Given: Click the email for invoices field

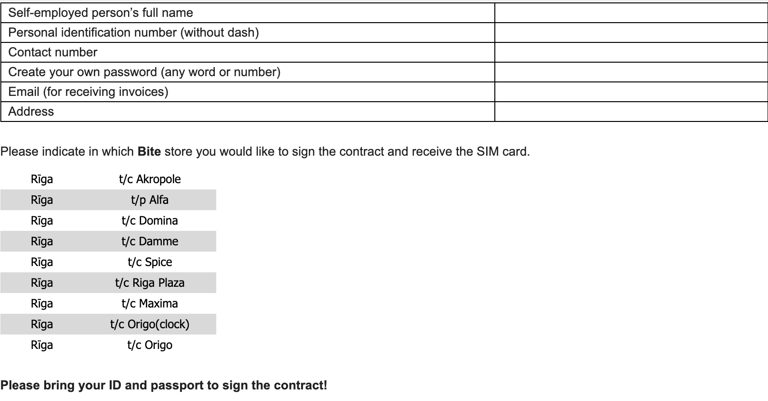Looking at the screenshot, I should click(x=631, y=92).
